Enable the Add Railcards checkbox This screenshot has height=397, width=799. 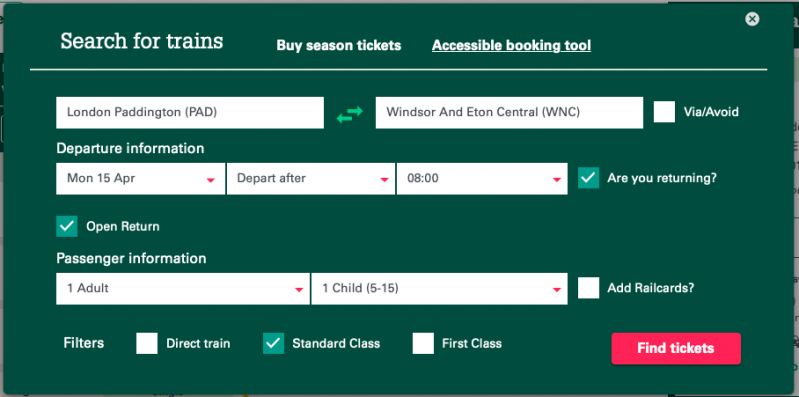pos(589,288)
